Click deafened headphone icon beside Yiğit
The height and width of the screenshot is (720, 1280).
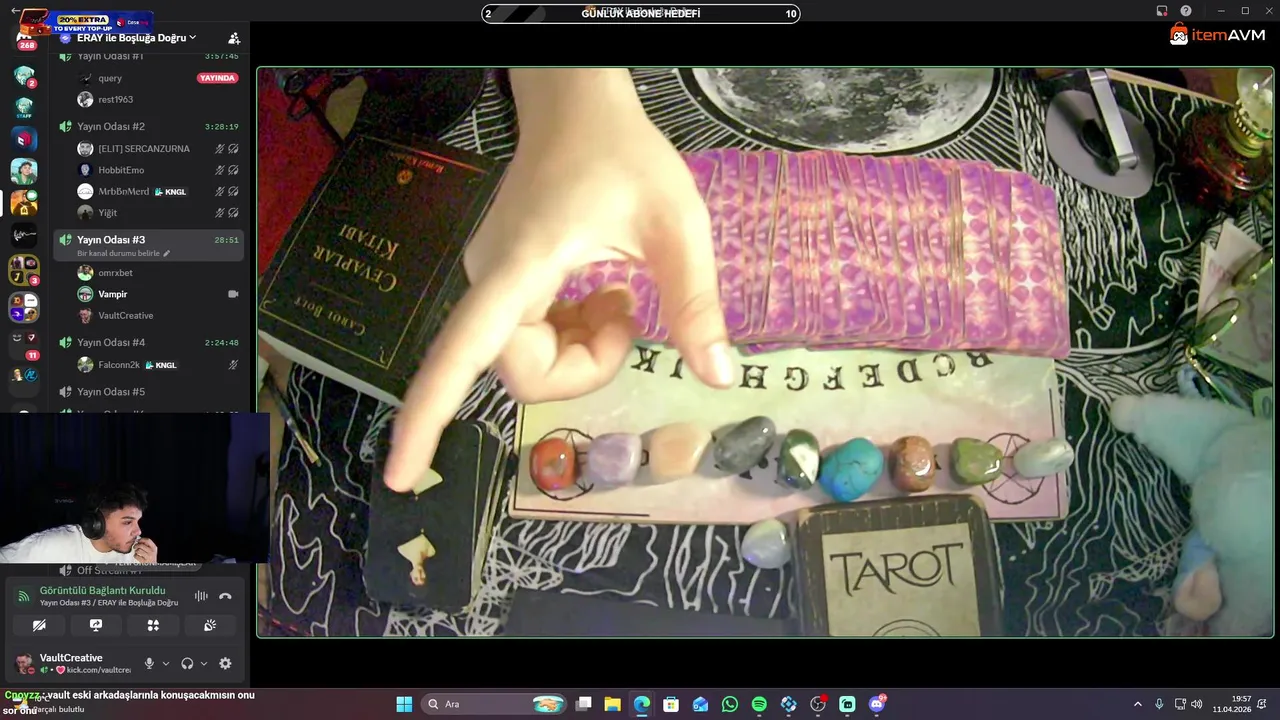click(x=233, y=213)
